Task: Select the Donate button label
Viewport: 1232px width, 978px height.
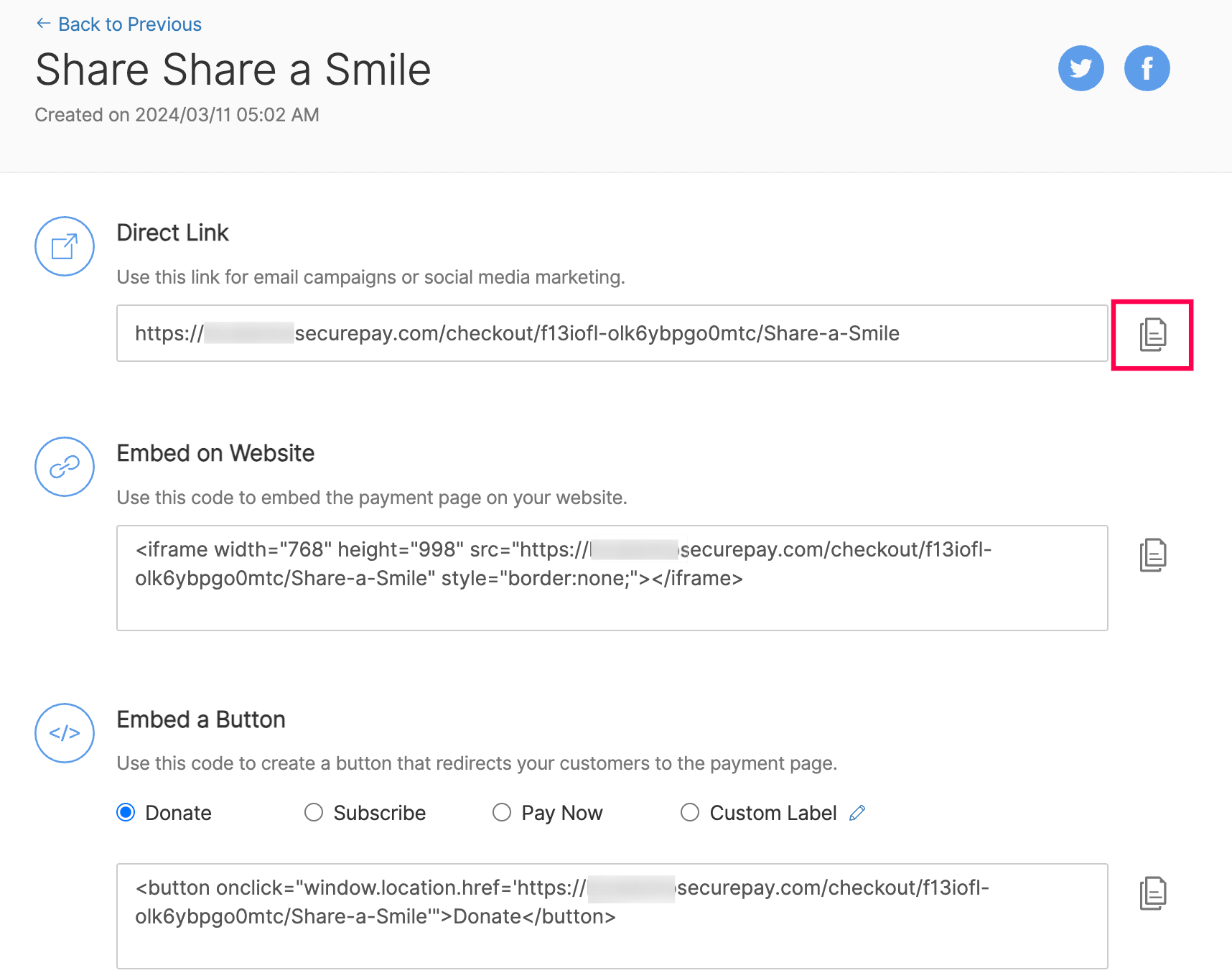Action: [126, 812]
